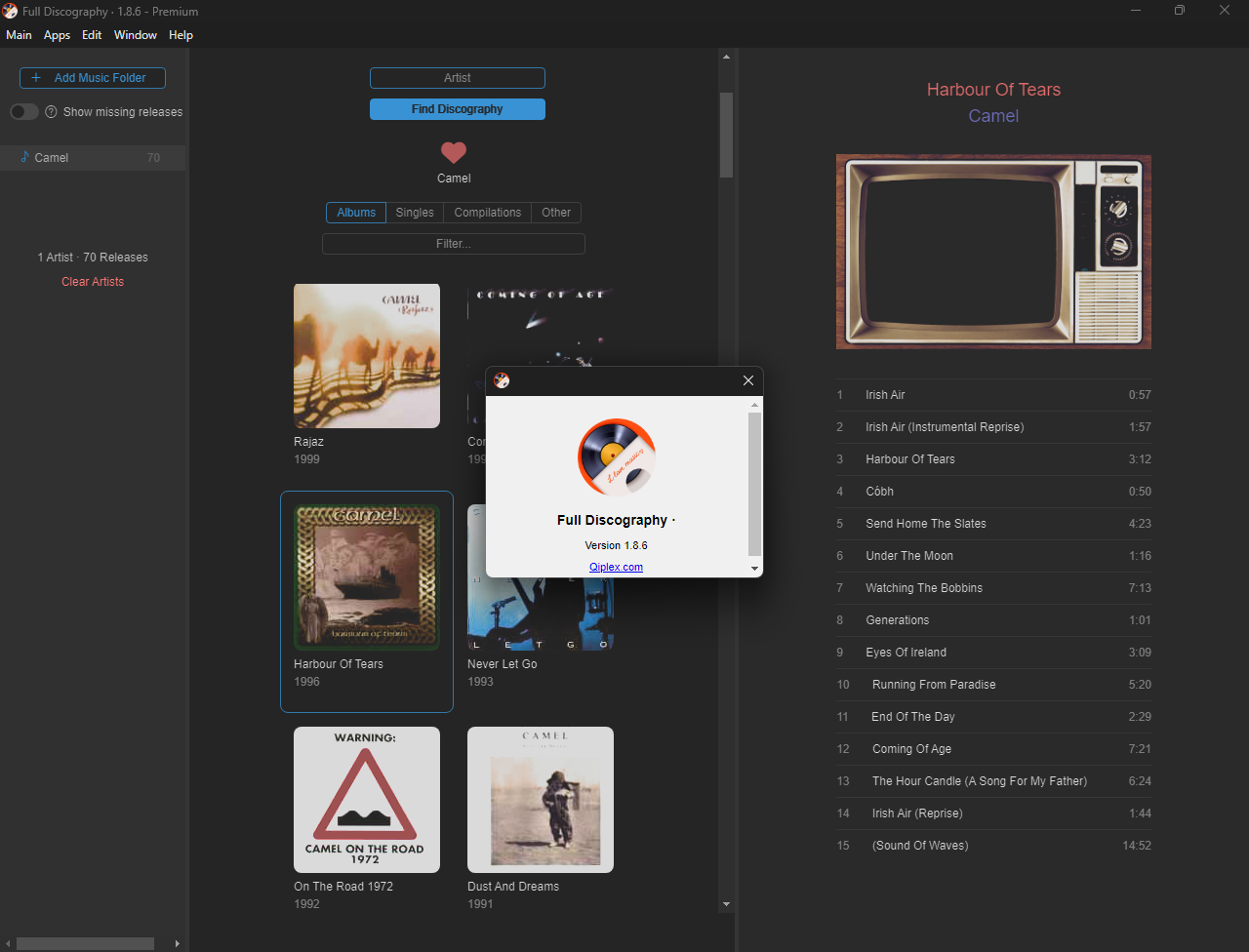Click the Rajaz album title text
Image resolution: width=1249 pixels, height=952 pixels.
coord(308,442)
